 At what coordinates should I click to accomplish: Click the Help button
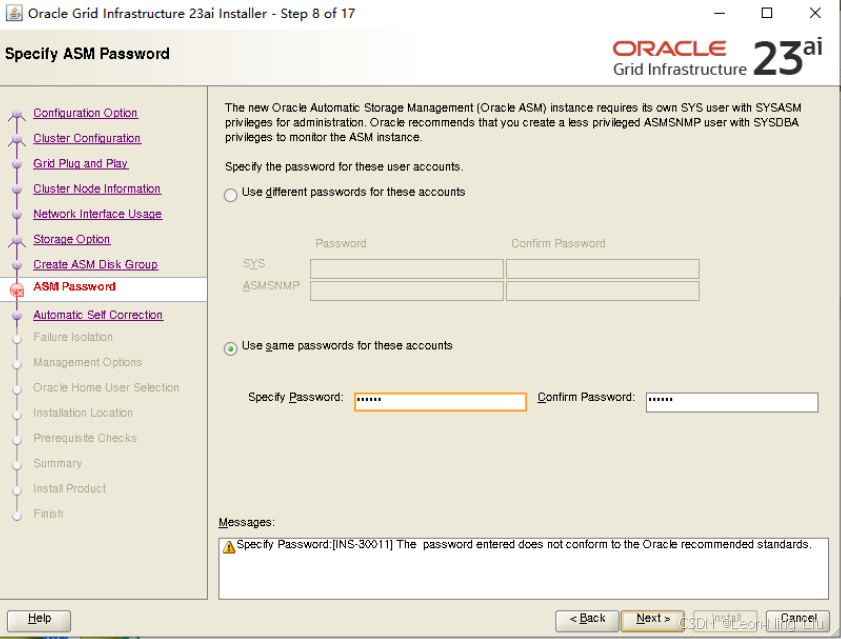(39, 619)
